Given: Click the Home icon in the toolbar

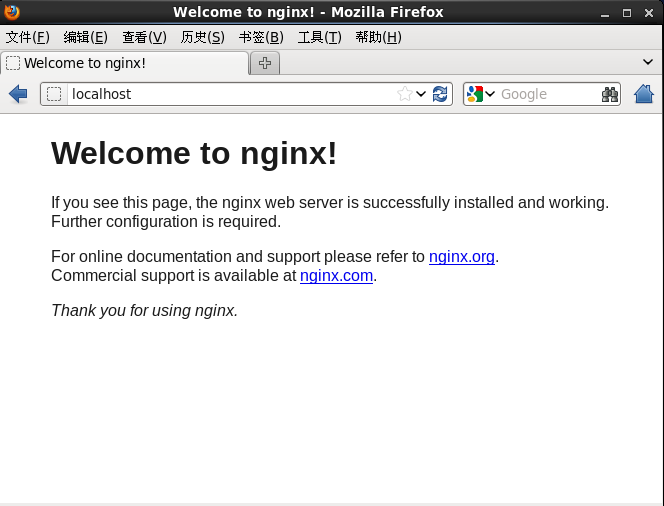Looking at the screenshot, I should click(x=644, y=94).
